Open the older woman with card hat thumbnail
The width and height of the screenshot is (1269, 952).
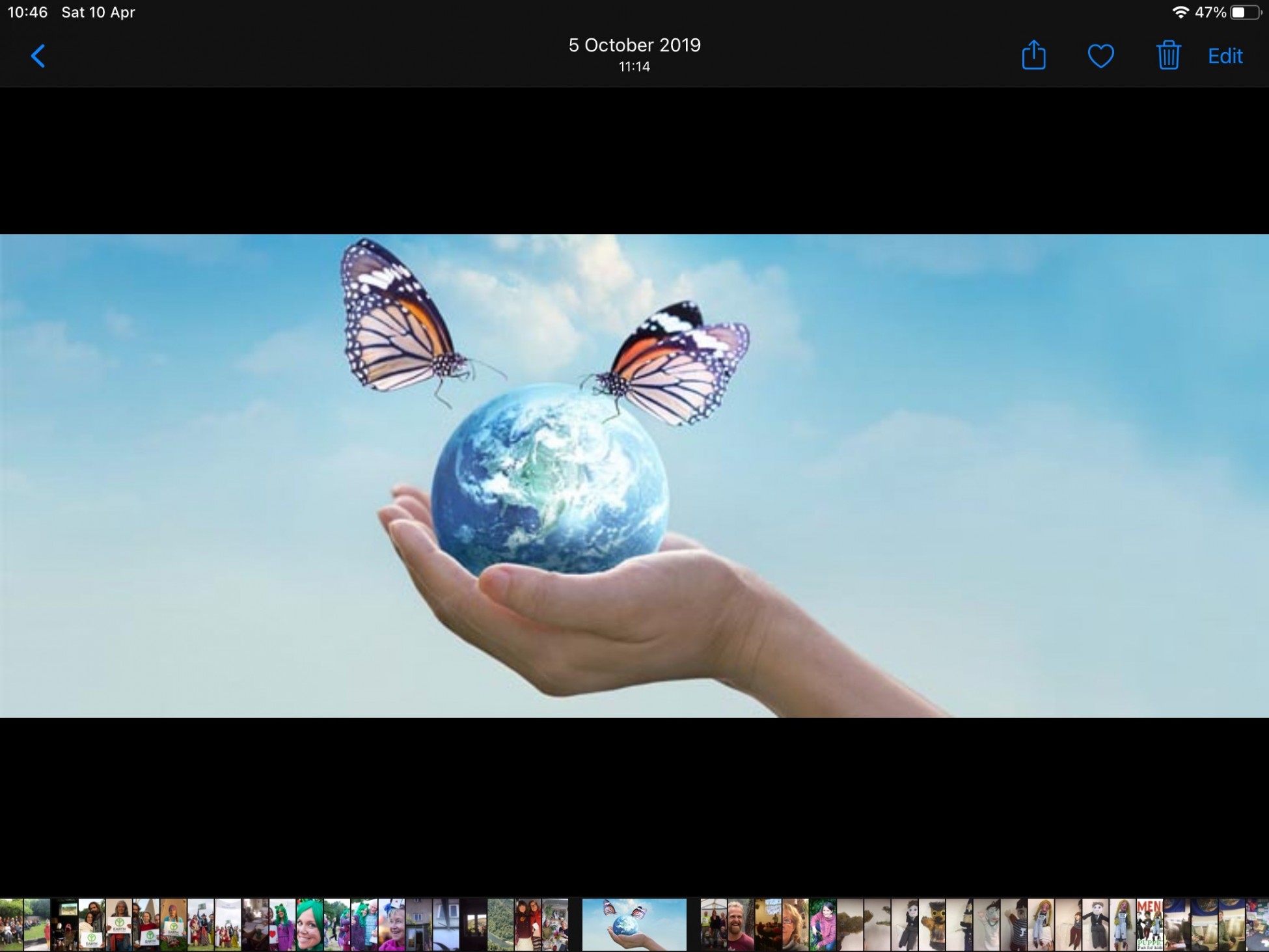[x=391, y=925]
